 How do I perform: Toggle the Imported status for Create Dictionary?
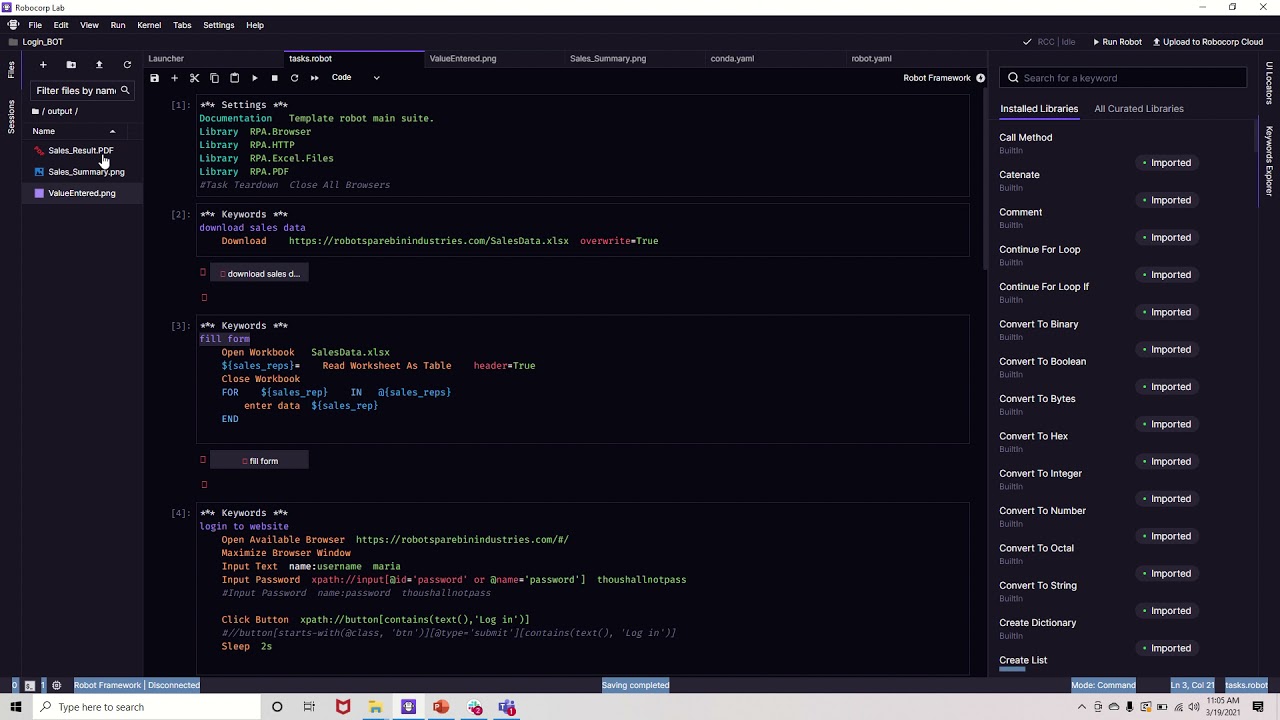[x=1167, y=648]
